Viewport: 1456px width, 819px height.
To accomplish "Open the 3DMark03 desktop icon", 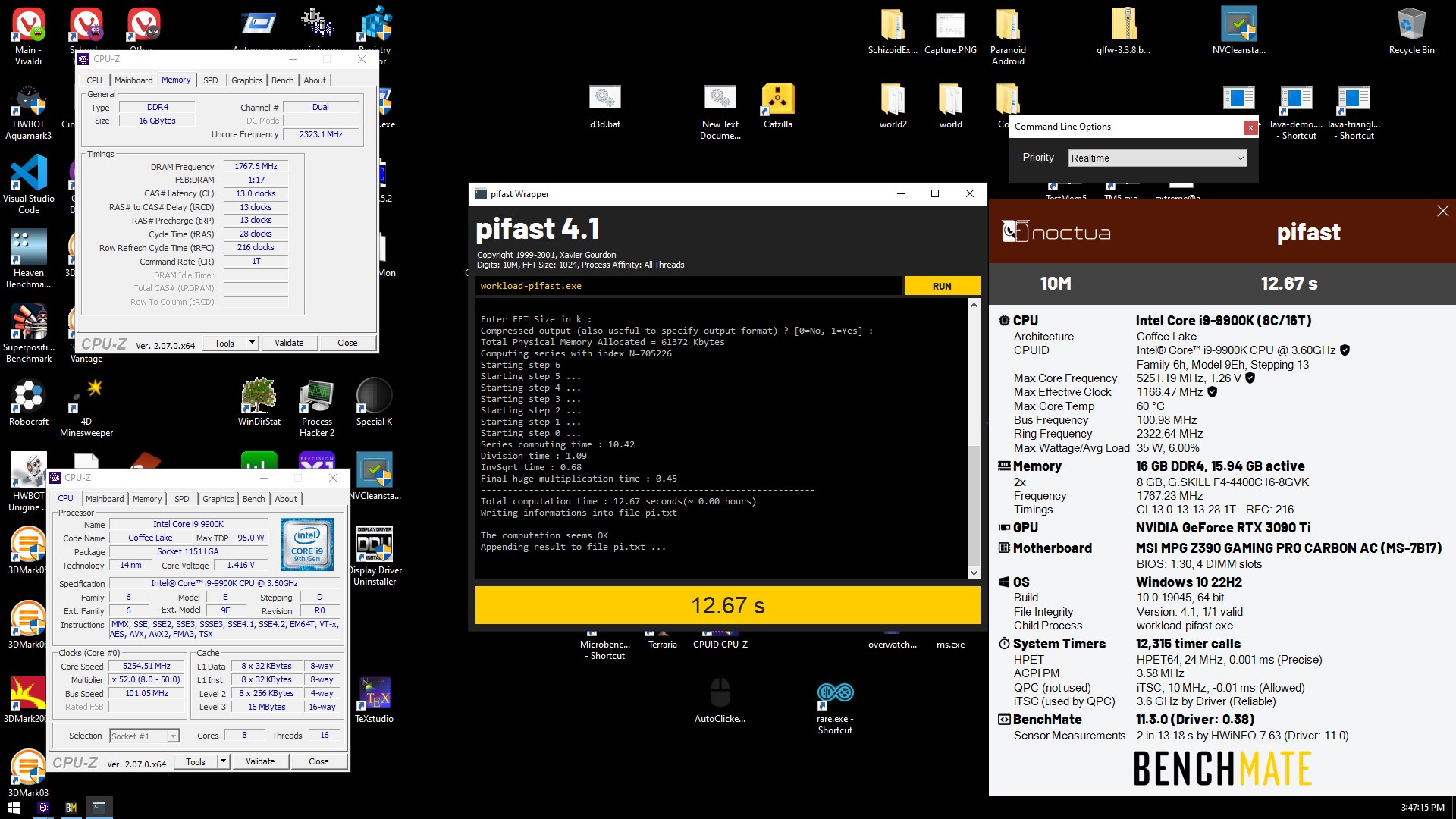I will (x=29, y=773).
